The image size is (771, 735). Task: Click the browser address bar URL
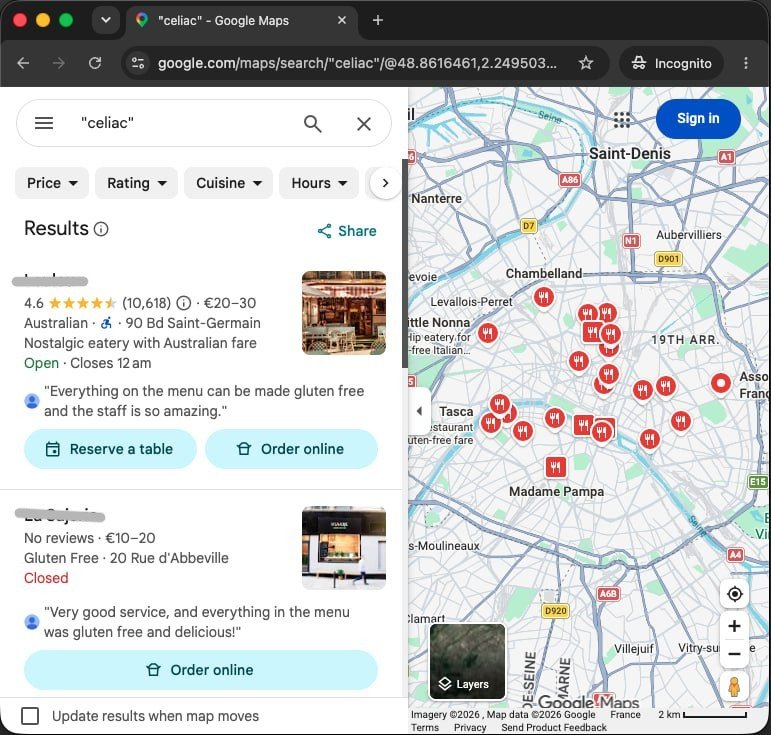(x=357, y=63)
